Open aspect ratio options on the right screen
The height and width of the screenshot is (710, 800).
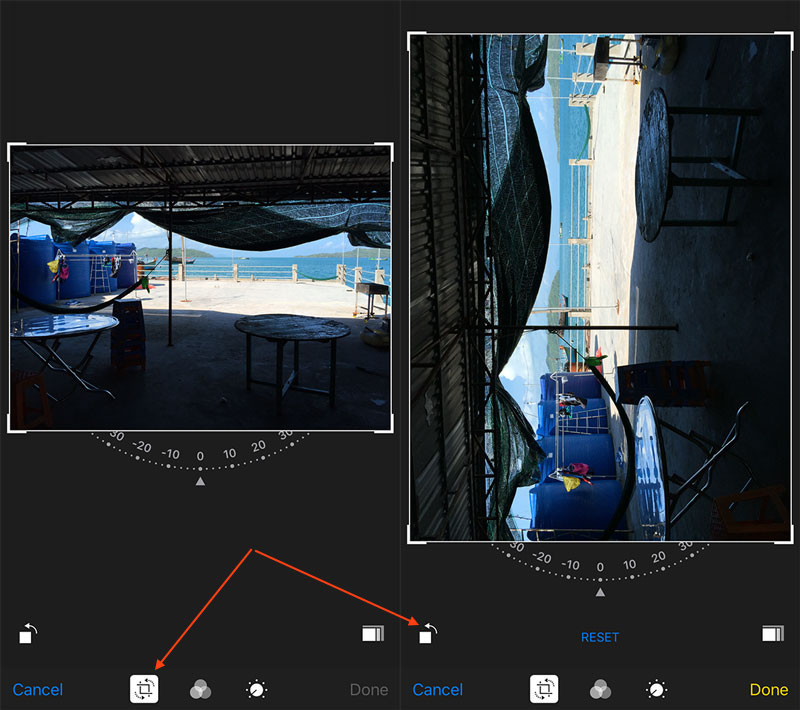pos(772,633)
